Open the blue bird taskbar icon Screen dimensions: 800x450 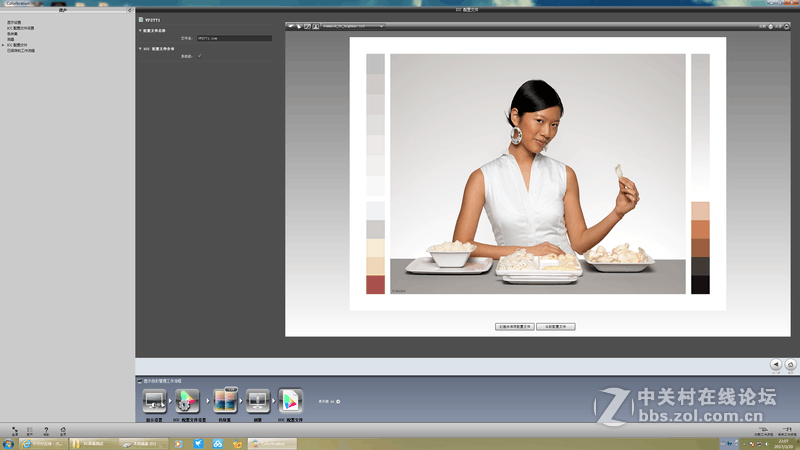pos(198,444)
